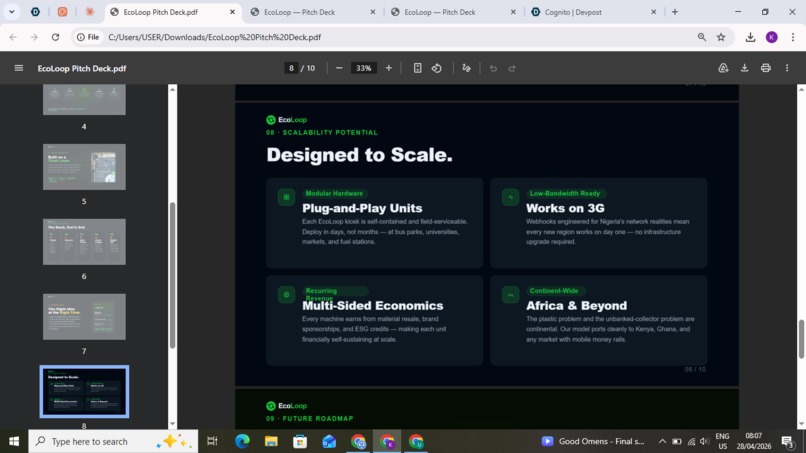806x453 pixels.
Task: Show hidden system tray icons
Action: click(x=662, y=441)
